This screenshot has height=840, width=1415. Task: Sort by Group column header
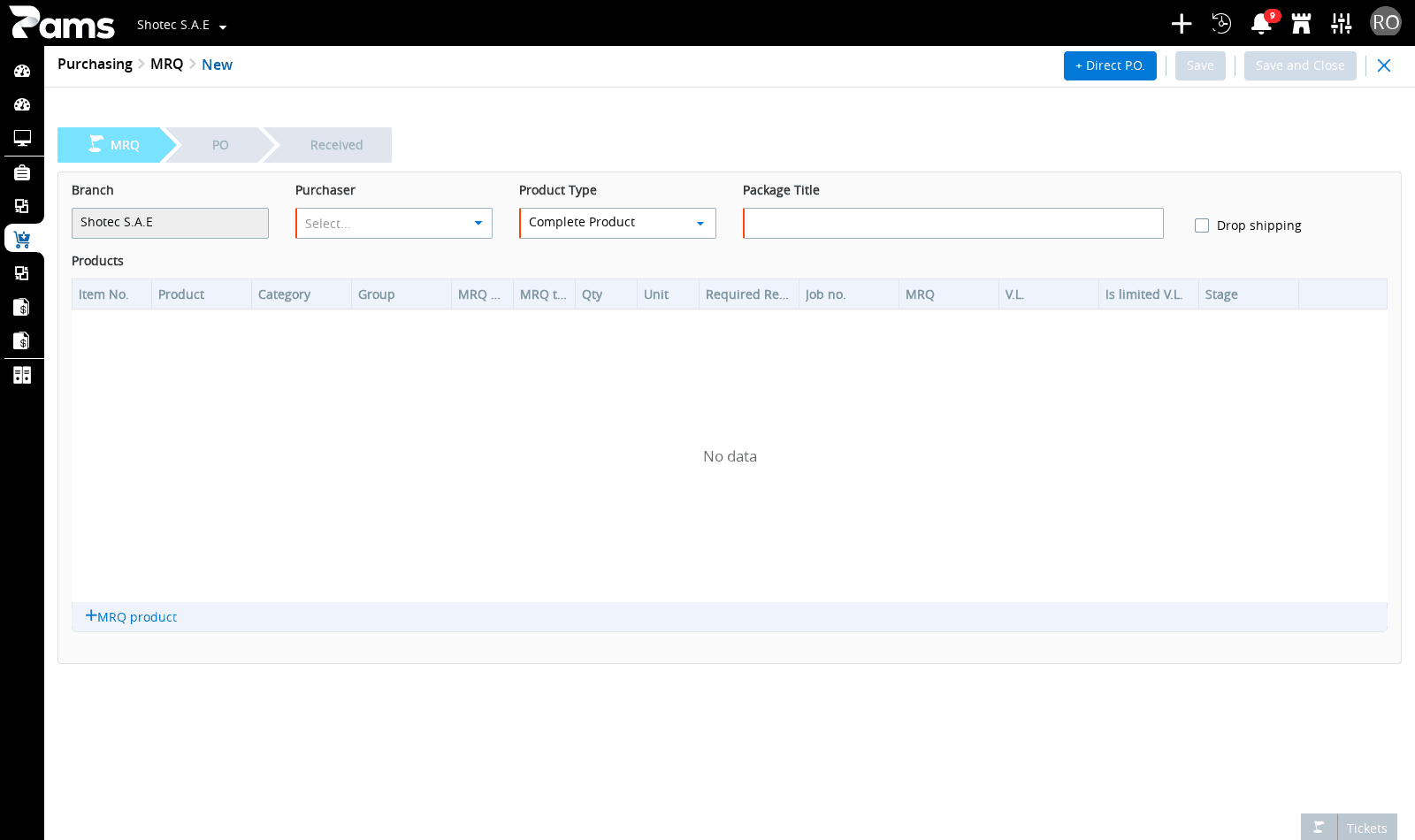402,294
